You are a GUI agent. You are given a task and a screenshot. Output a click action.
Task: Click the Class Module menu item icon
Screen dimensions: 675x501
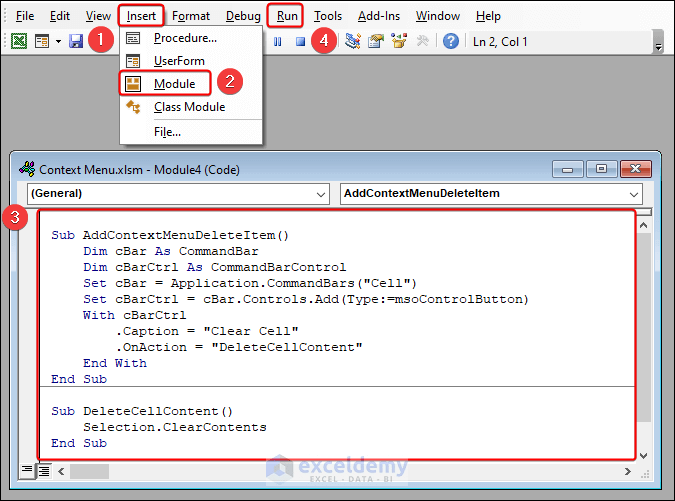click(x=133, y=107)
